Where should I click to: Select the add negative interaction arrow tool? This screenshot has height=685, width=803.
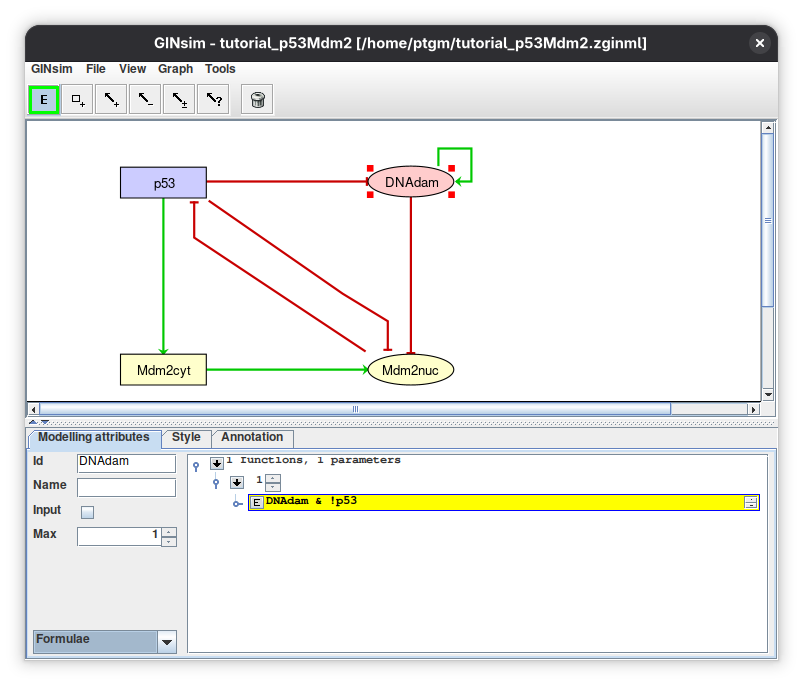coord(145,100)
